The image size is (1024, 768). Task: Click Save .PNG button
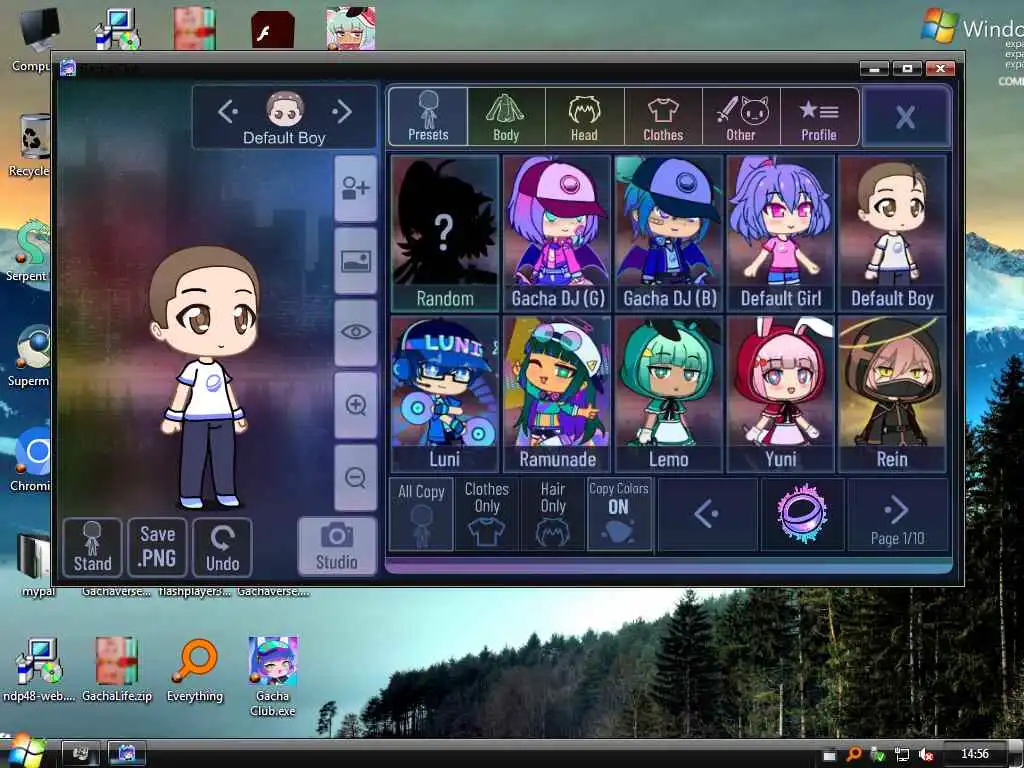pyautogui.click(x=157, y=547)
